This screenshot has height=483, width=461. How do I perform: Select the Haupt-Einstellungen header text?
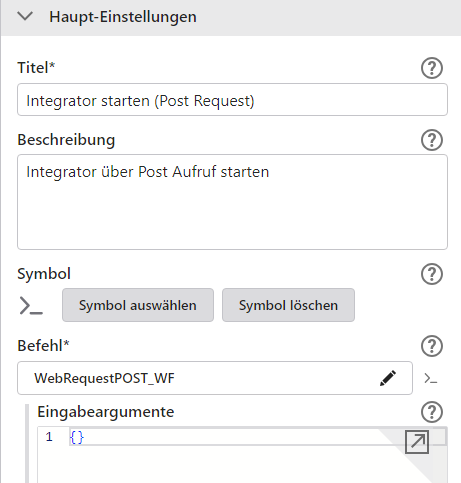123,17
